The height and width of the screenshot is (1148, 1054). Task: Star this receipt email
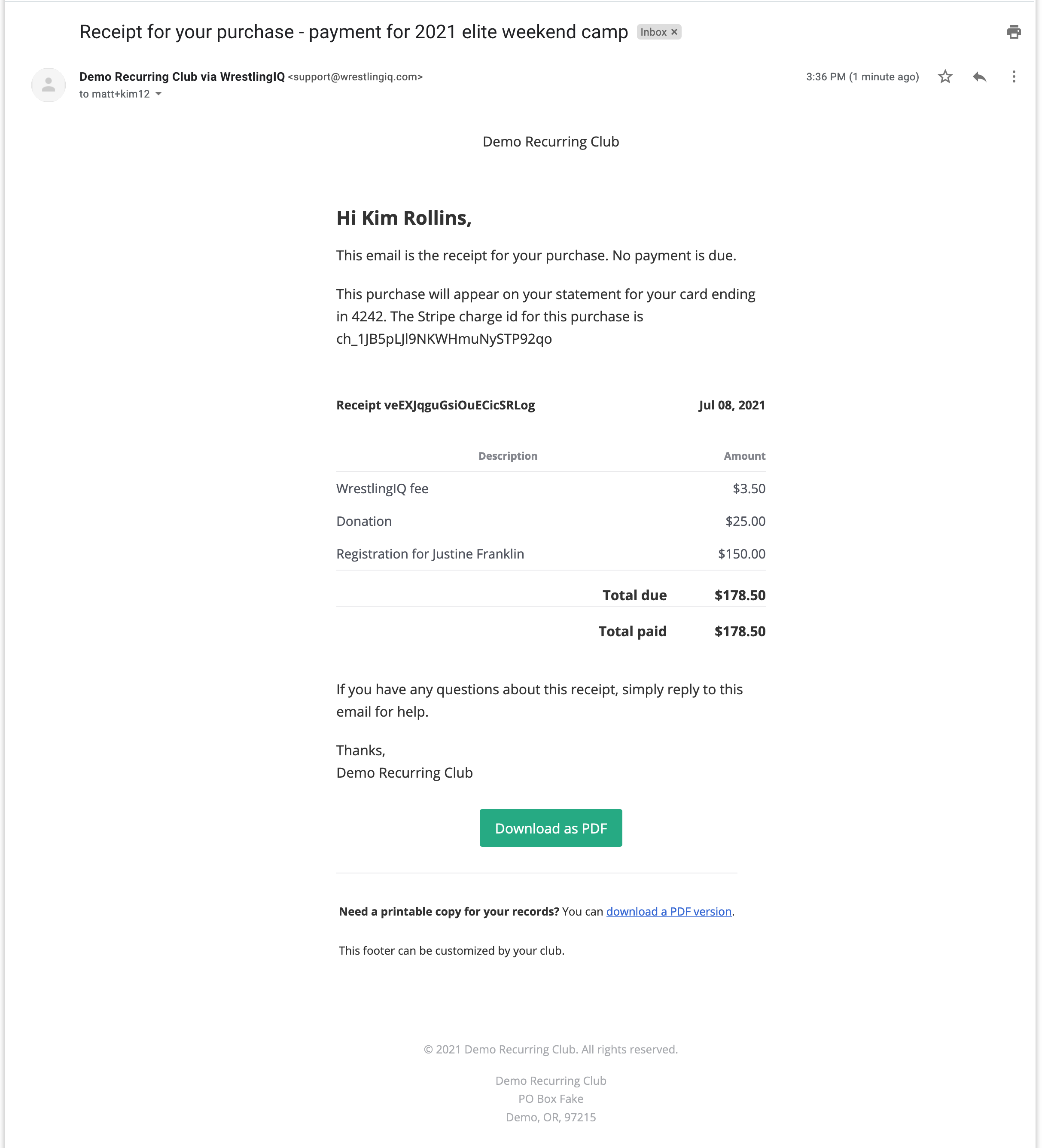point(945,76)
